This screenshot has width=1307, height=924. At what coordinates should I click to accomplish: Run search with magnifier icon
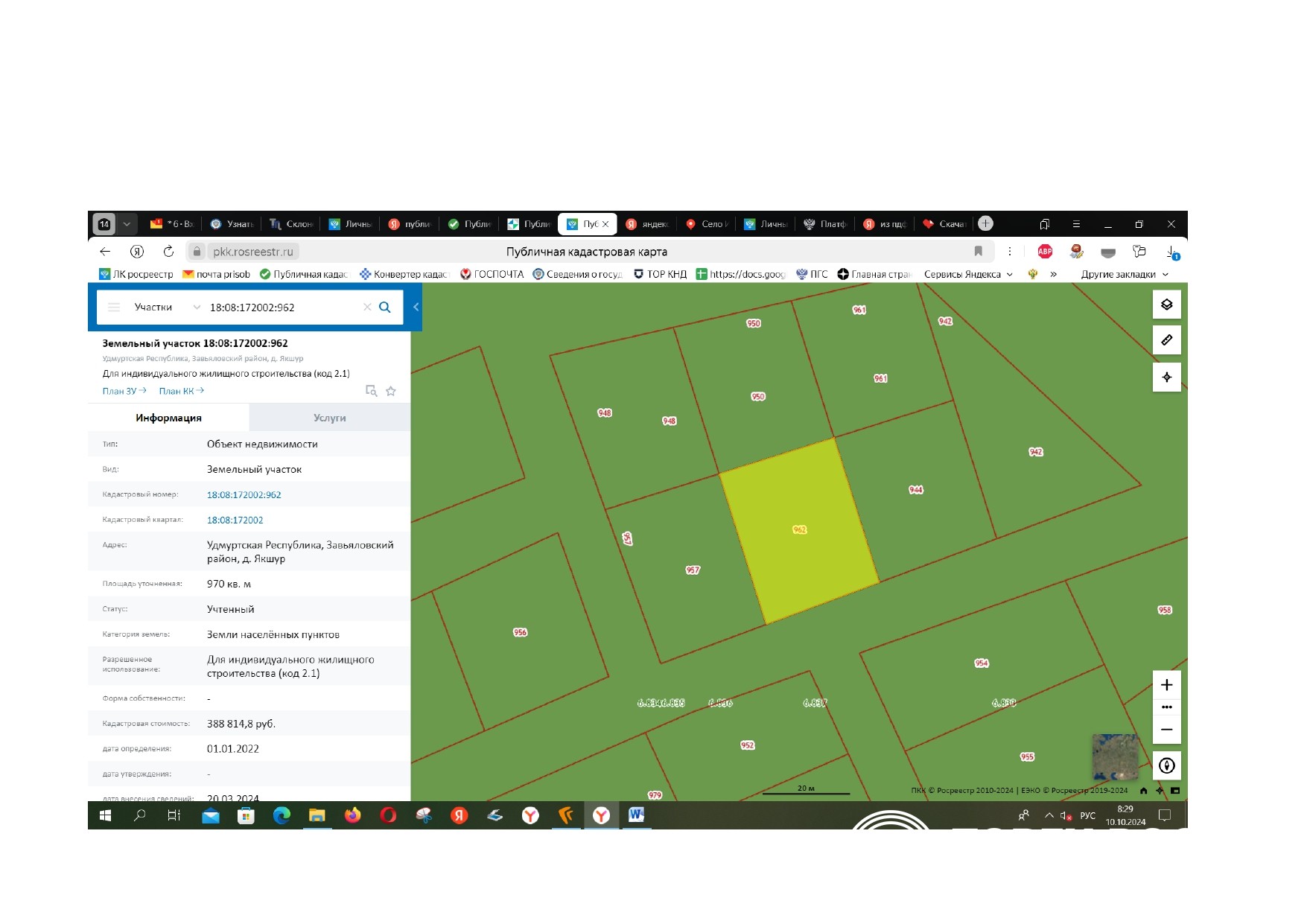click(385, 308)
